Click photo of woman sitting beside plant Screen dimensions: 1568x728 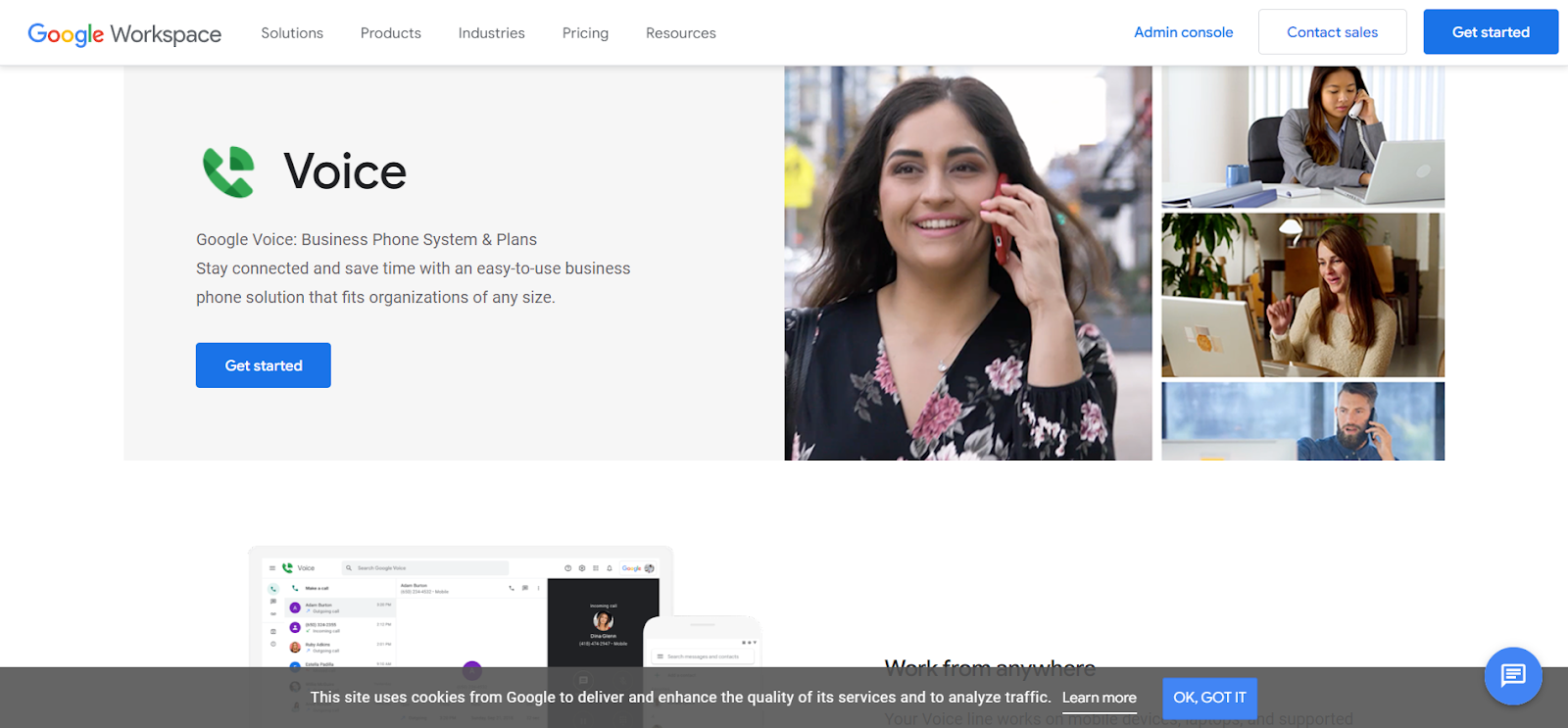tap(1303, 295)
